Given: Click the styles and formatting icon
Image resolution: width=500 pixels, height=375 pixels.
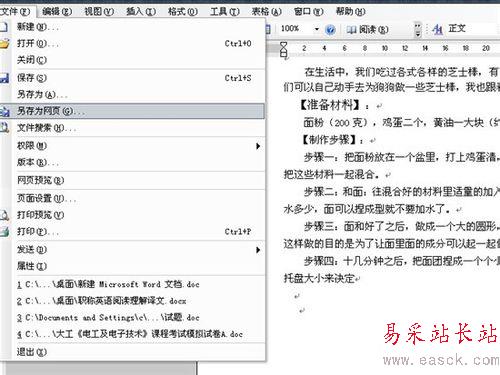Looking at the screenshot, I should tap(437, 30).
